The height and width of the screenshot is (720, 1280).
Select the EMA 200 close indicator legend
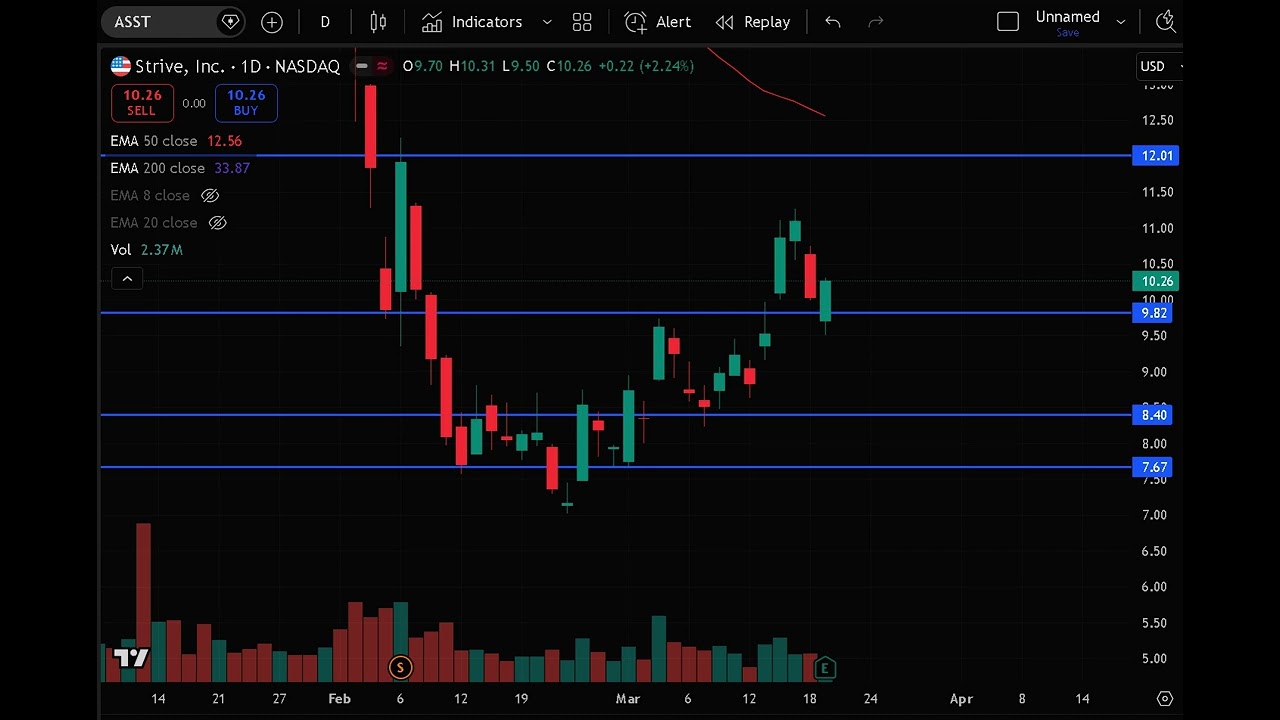[x=180, y=168]
